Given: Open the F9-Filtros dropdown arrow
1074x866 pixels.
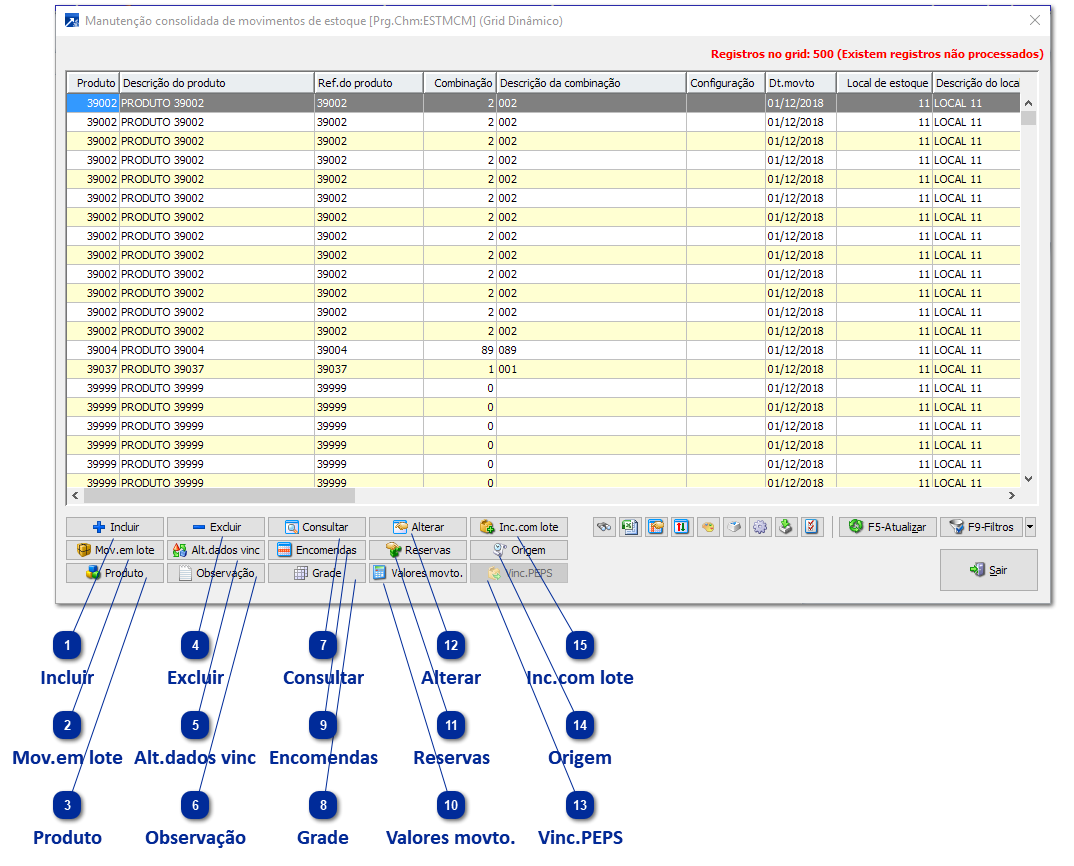Looking at the screenshot, I should [1030, 527].
